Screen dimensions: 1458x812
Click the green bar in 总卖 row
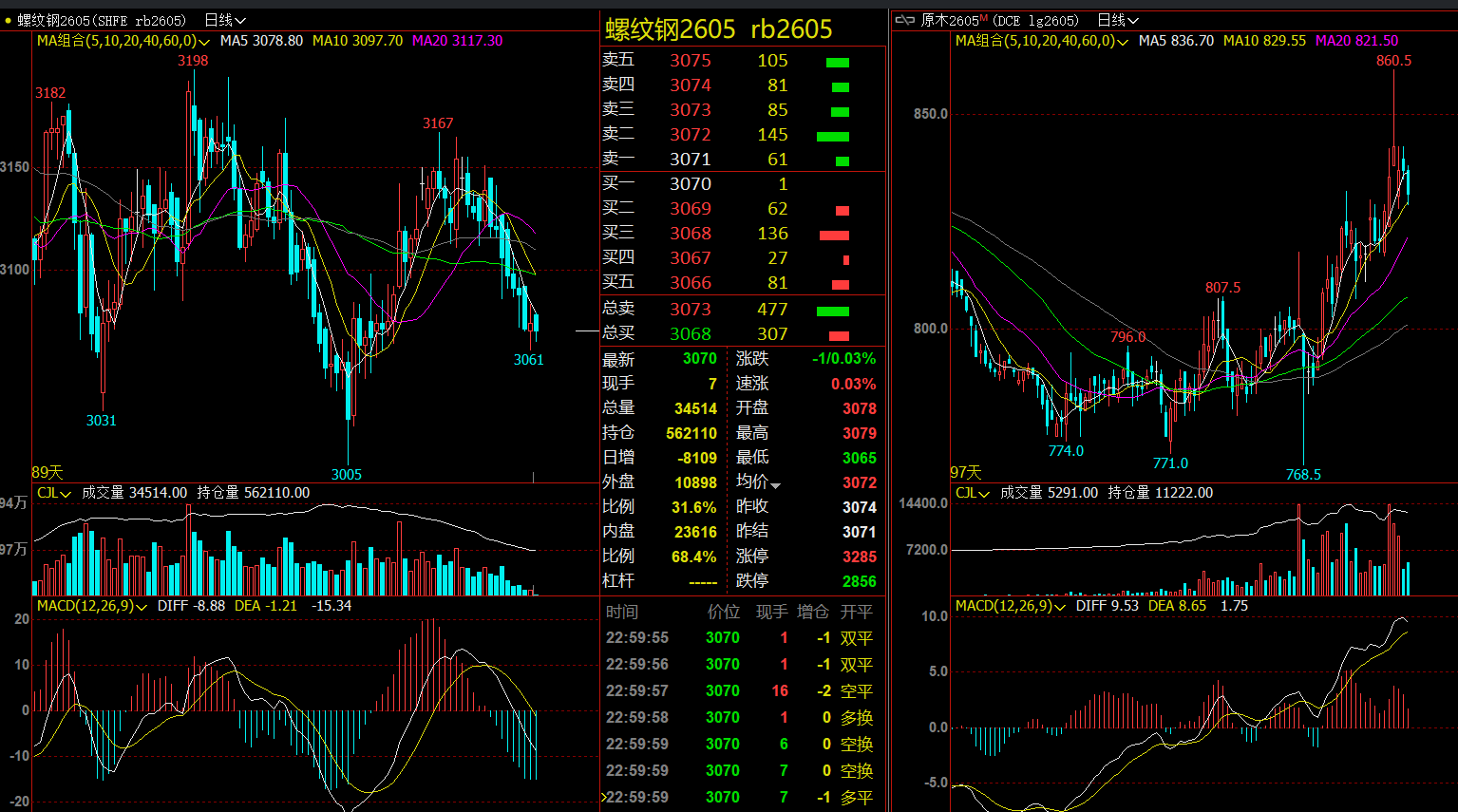coord(832,311)
